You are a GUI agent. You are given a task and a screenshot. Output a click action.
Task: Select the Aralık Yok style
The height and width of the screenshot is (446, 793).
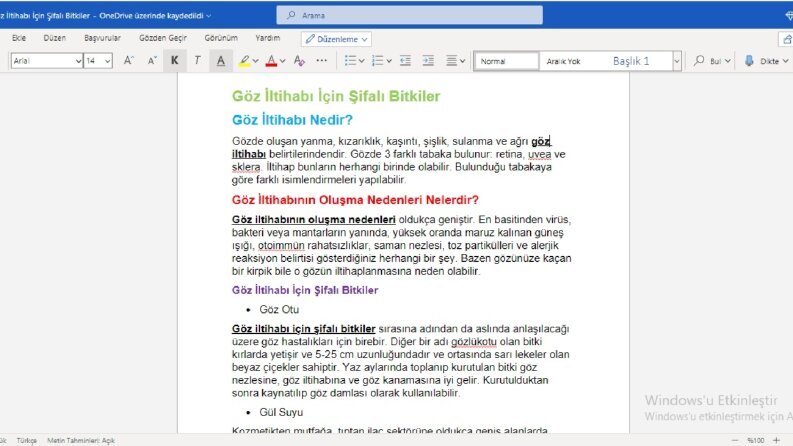pos(563,61)
